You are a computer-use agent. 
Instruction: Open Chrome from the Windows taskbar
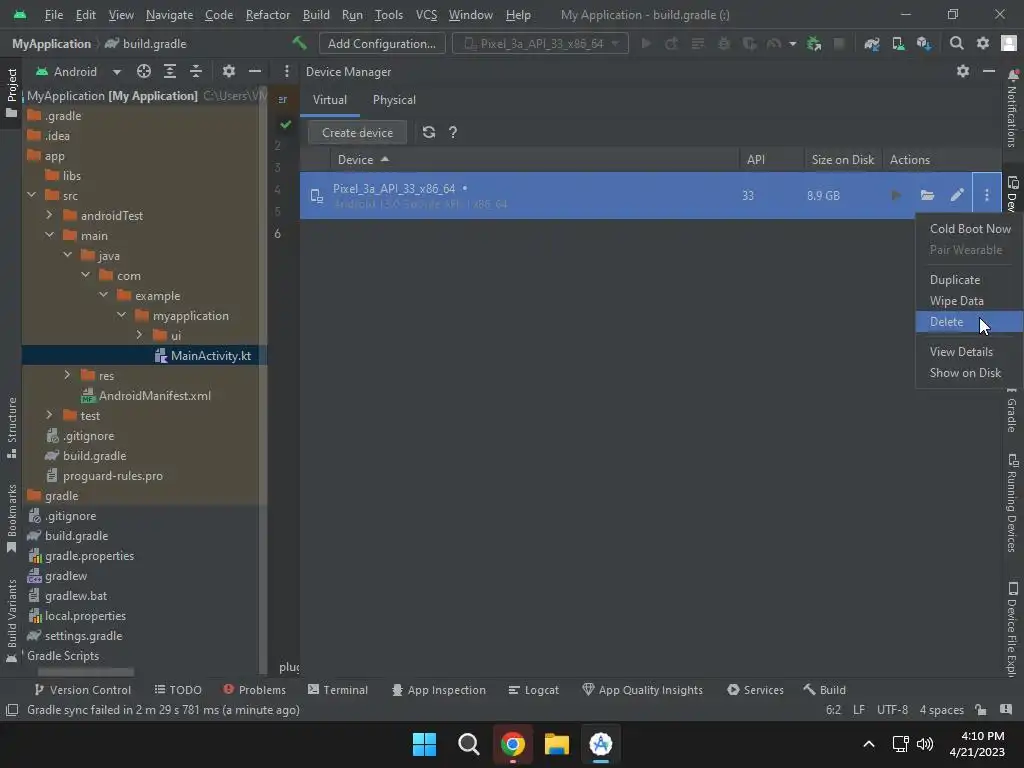pyautogui.click(x=513, y=744)
